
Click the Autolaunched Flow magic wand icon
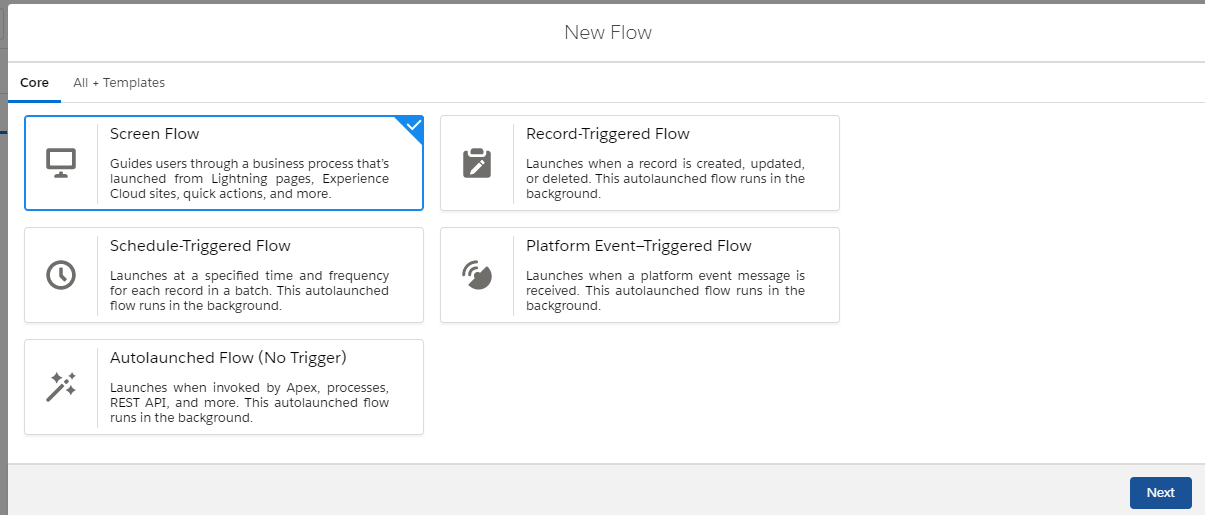pos(61,387)
